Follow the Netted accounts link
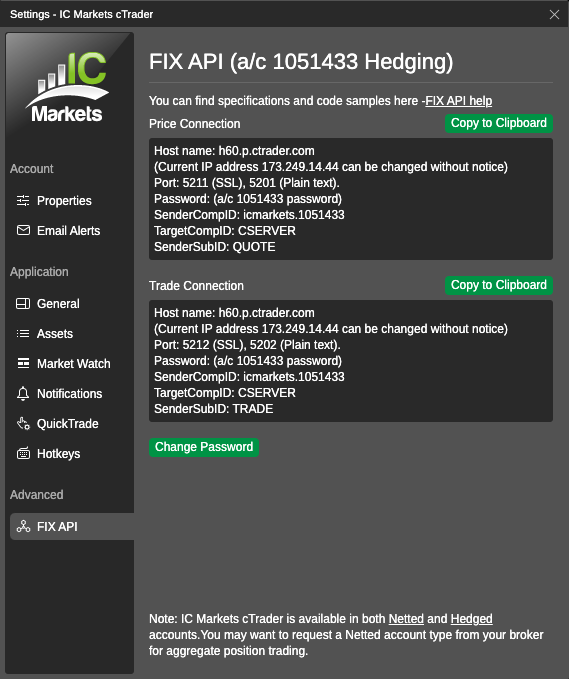The width and height of the screenshot is (569, 679). pos(406,619)
